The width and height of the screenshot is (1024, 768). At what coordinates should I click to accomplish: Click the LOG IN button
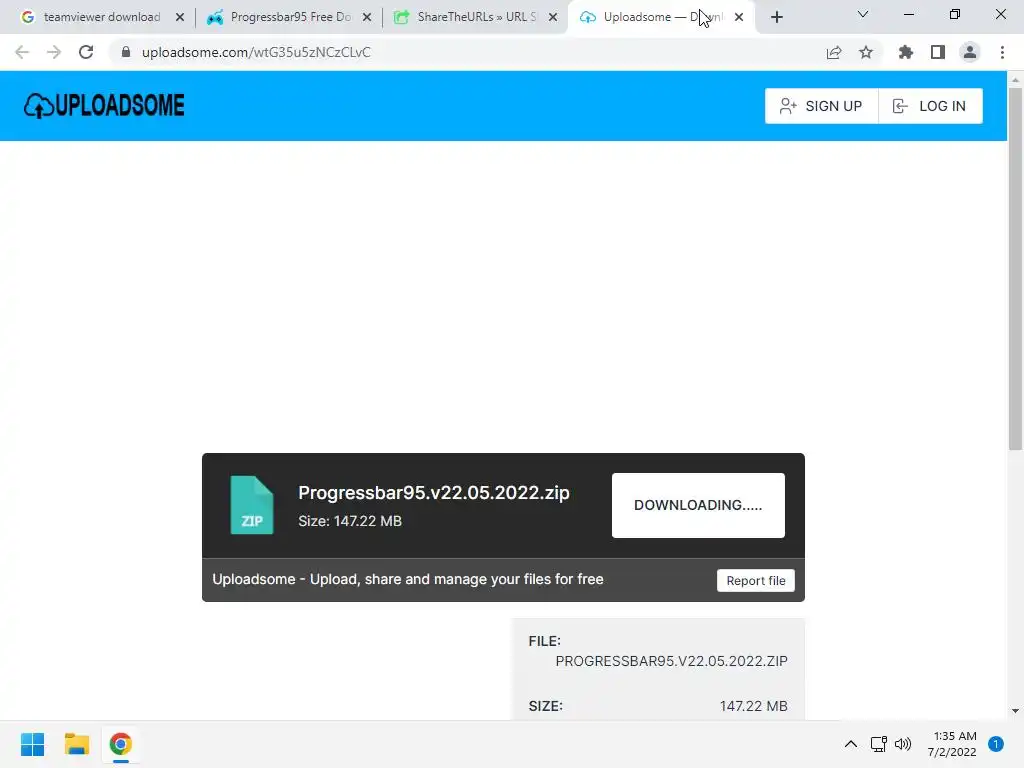(931, 106)
